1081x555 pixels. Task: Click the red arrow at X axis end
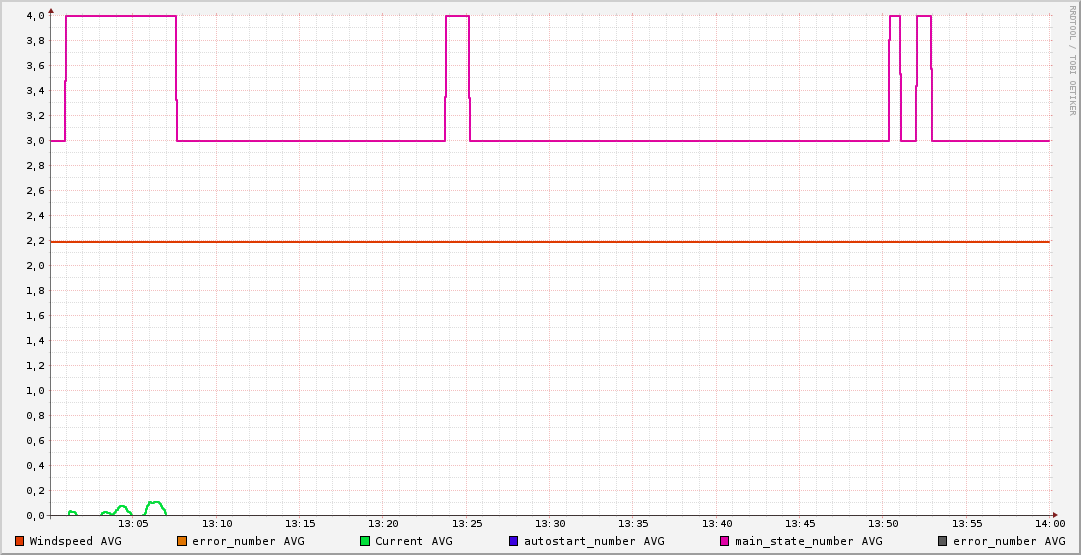click(x=1057, y=516)
